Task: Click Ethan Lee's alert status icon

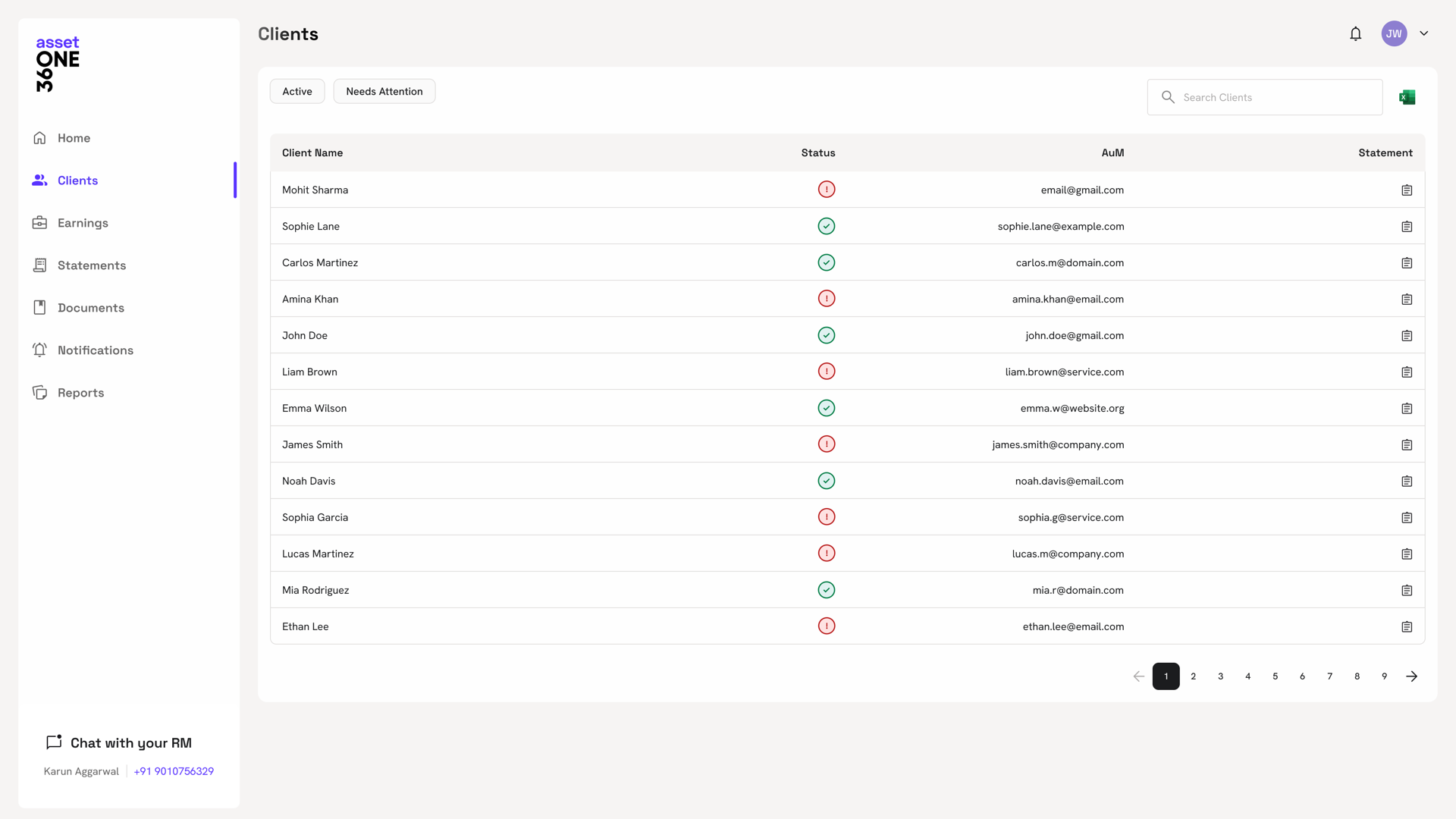Action: tap(827, 626)
